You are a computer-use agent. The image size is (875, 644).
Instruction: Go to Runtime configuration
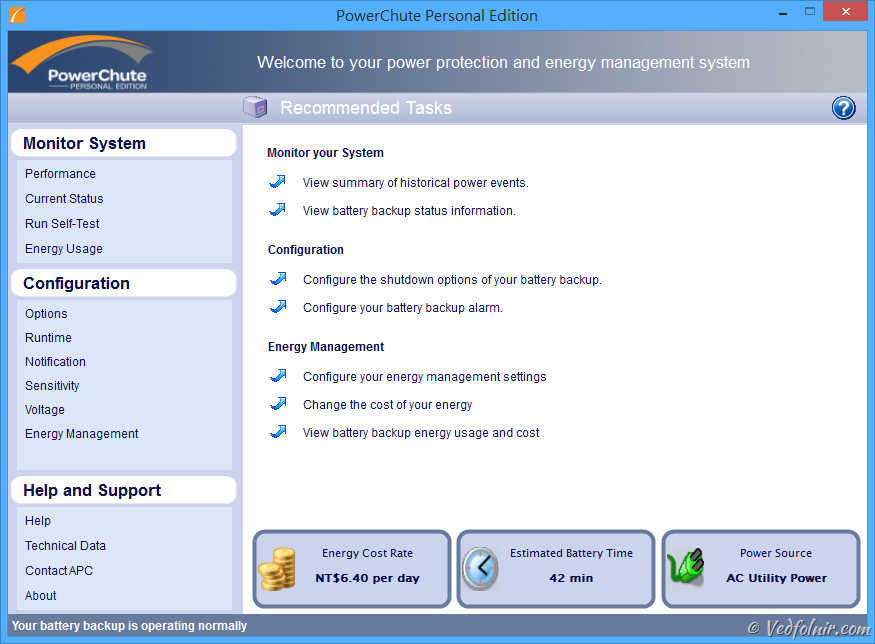48,338
